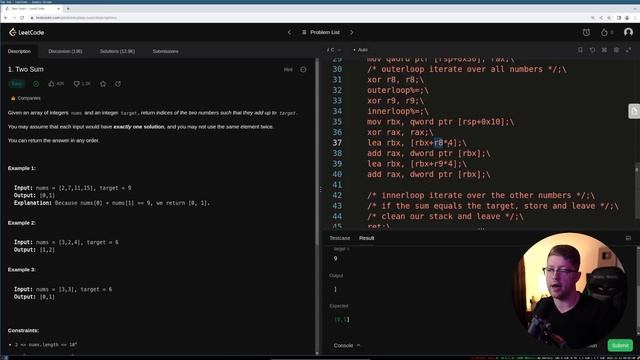Click the browser side panel icon
640x360 pixels.
[x=619, y=18]
